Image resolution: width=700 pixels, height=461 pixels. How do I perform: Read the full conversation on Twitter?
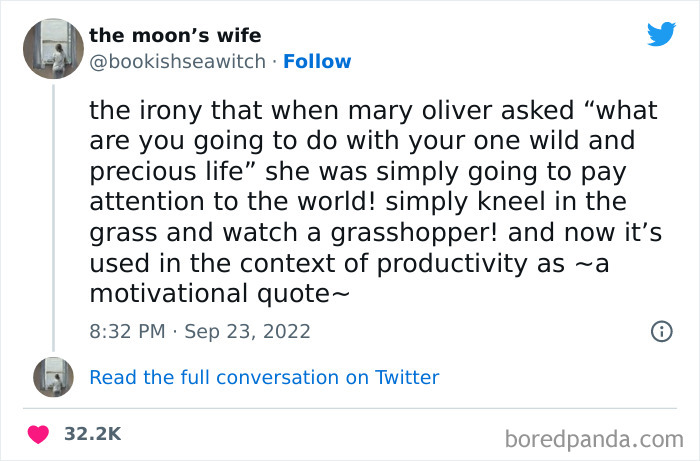264,377
